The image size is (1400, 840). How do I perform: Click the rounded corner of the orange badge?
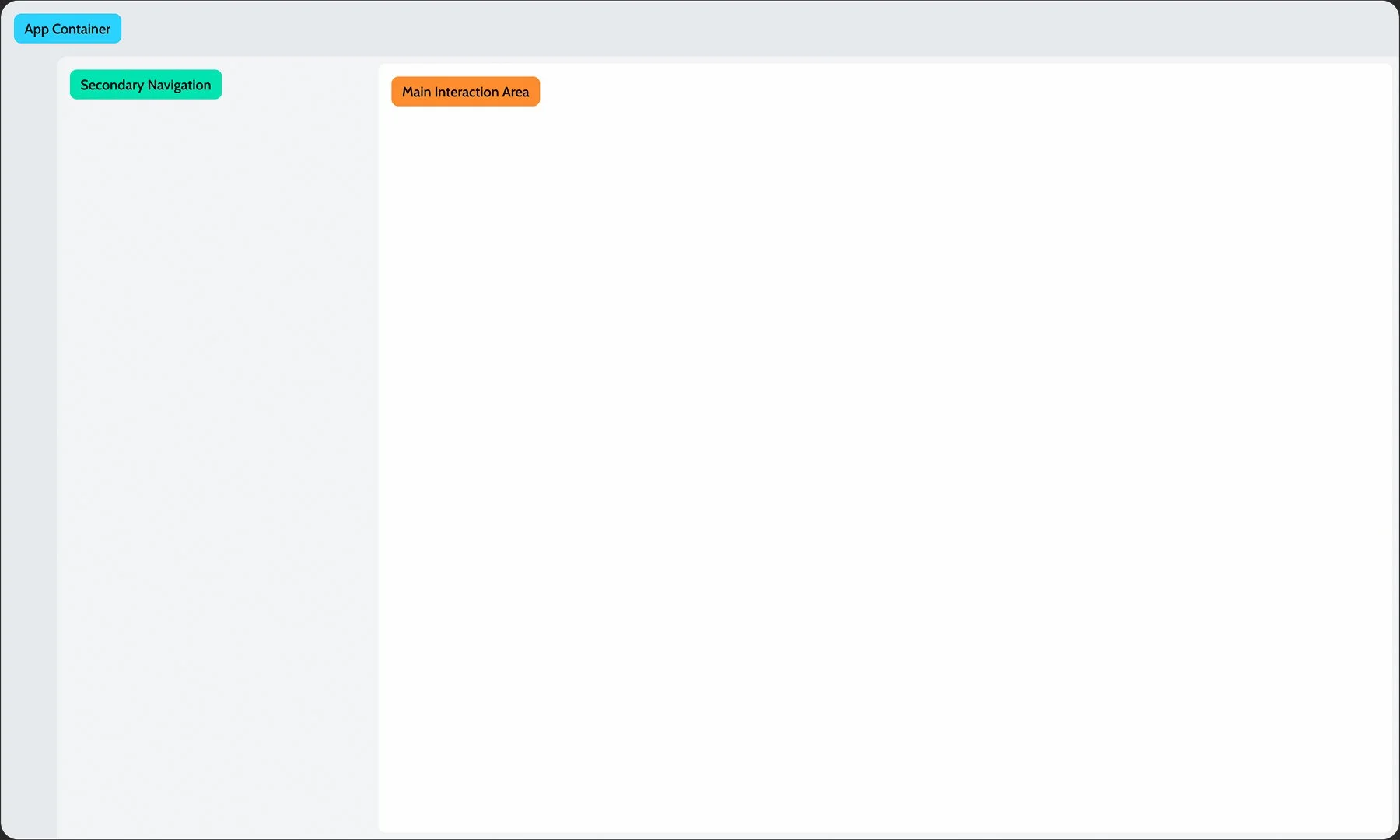point(395,82)
